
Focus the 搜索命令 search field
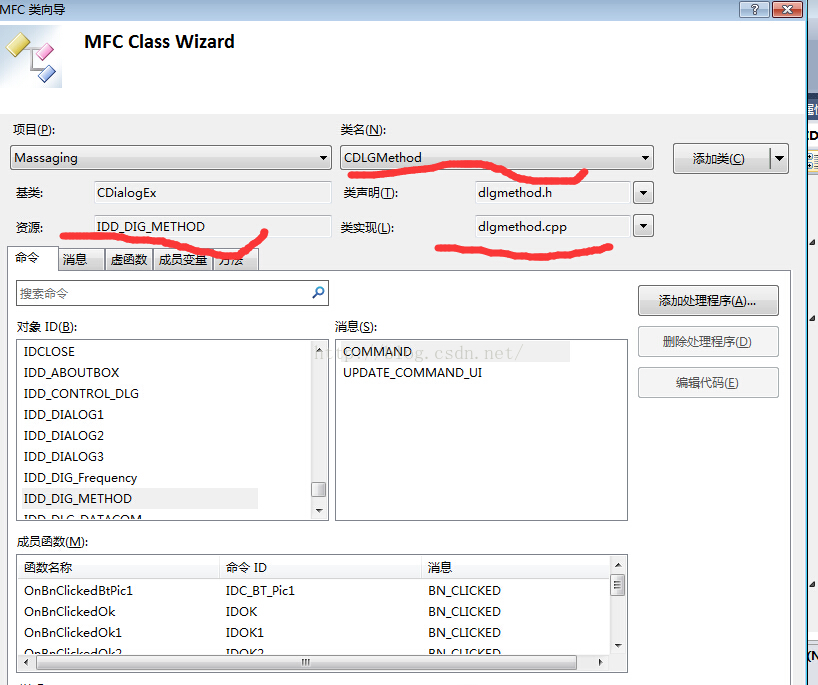pyautogui.click(x=172, y=293)
